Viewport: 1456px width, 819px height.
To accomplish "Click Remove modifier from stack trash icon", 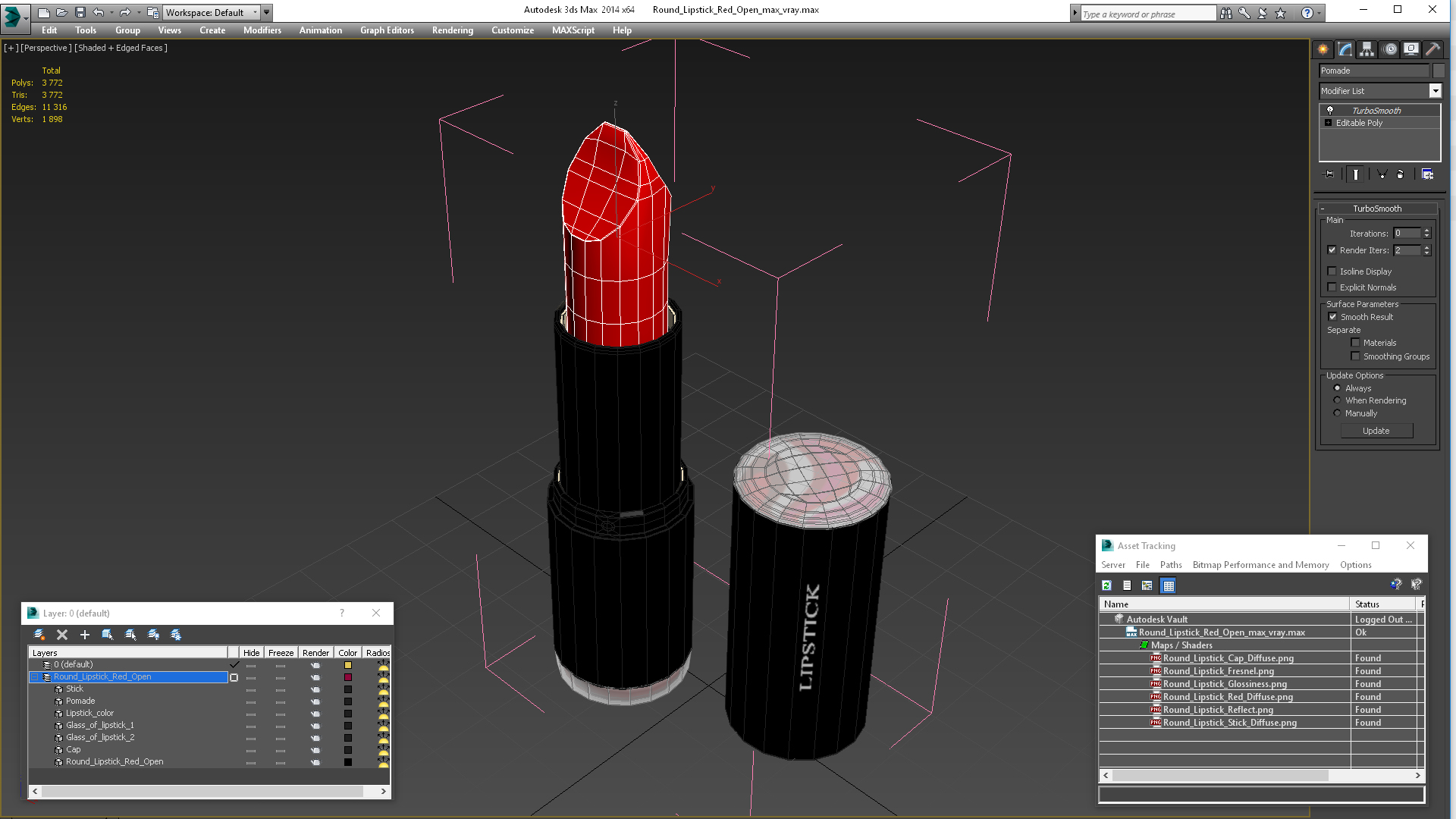I will pos(1400,174).
